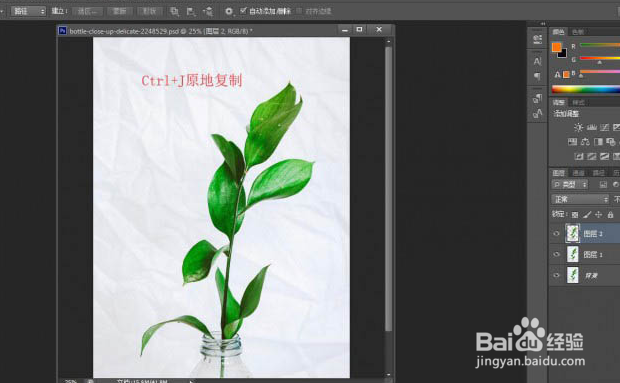Open the path operations icon in options bar
Image resolution: width=620 pixels, height=383 pixels.
174,11
